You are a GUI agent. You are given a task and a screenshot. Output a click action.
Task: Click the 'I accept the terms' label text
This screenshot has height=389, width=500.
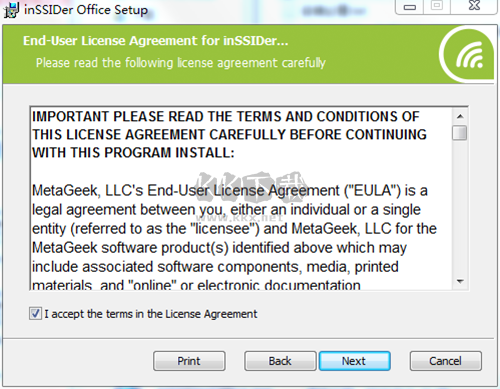[151, 314]
